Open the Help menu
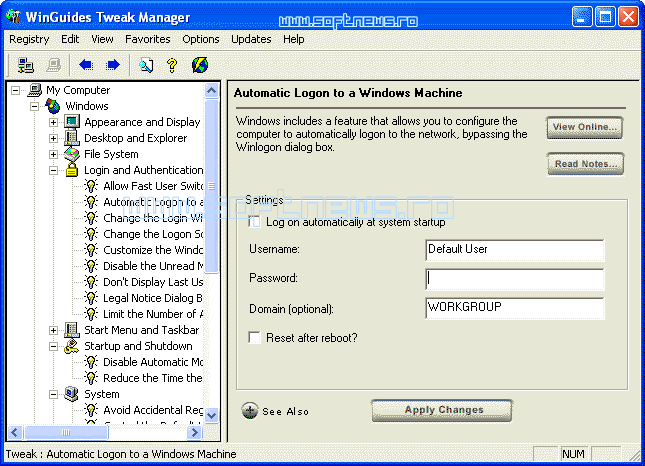Image resolution: width=645 pixels, height=466 pixels. coord(294,39)
